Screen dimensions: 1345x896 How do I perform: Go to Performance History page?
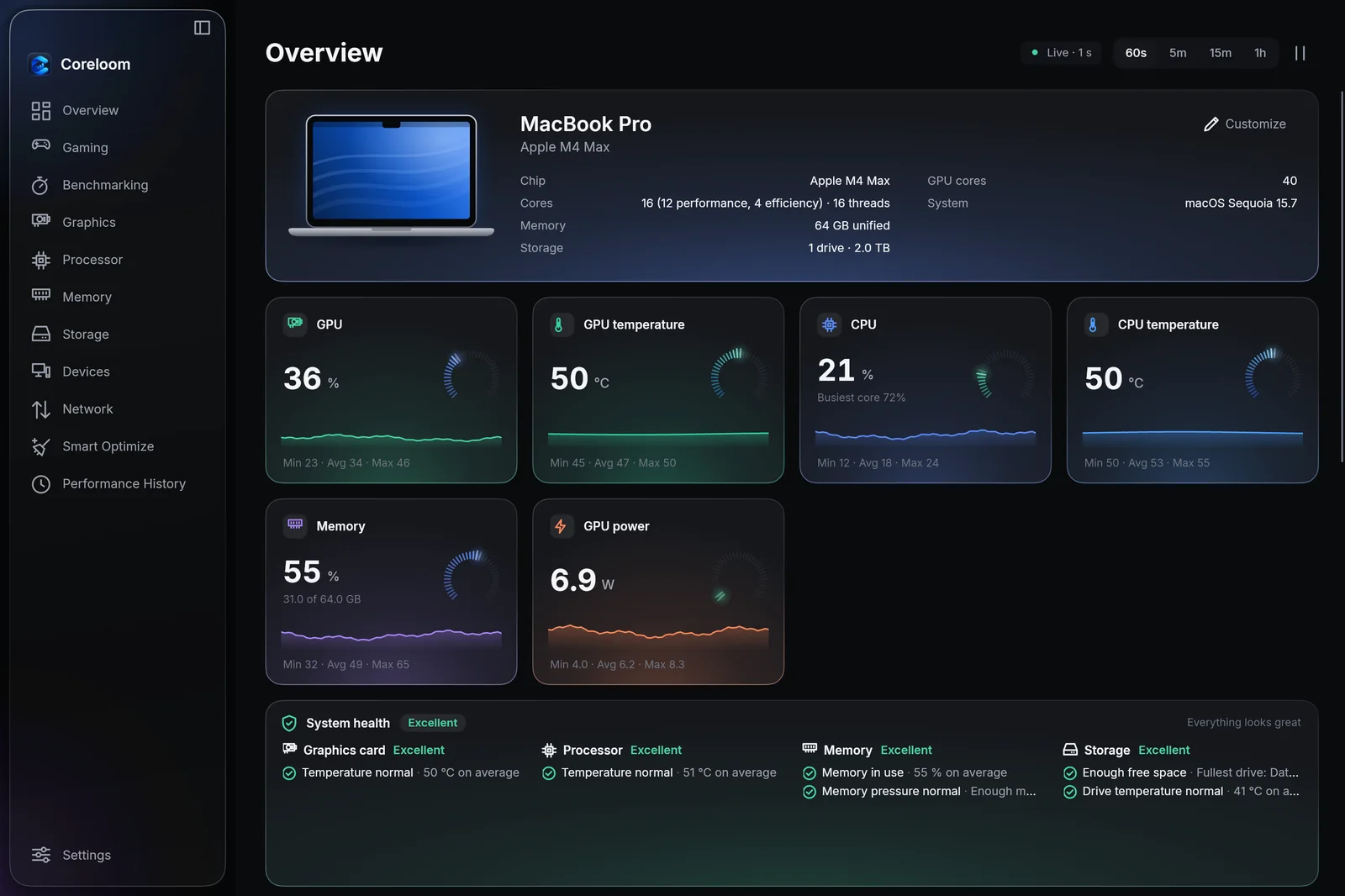[x=124, y=483]
